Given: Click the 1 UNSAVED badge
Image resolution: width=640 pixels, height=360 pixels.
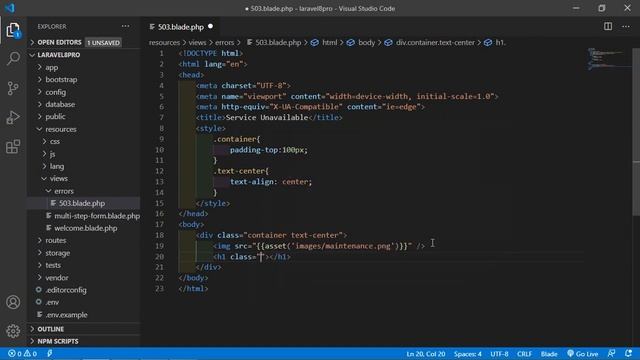Looking at the screenshot, I should tap(103, 42).
